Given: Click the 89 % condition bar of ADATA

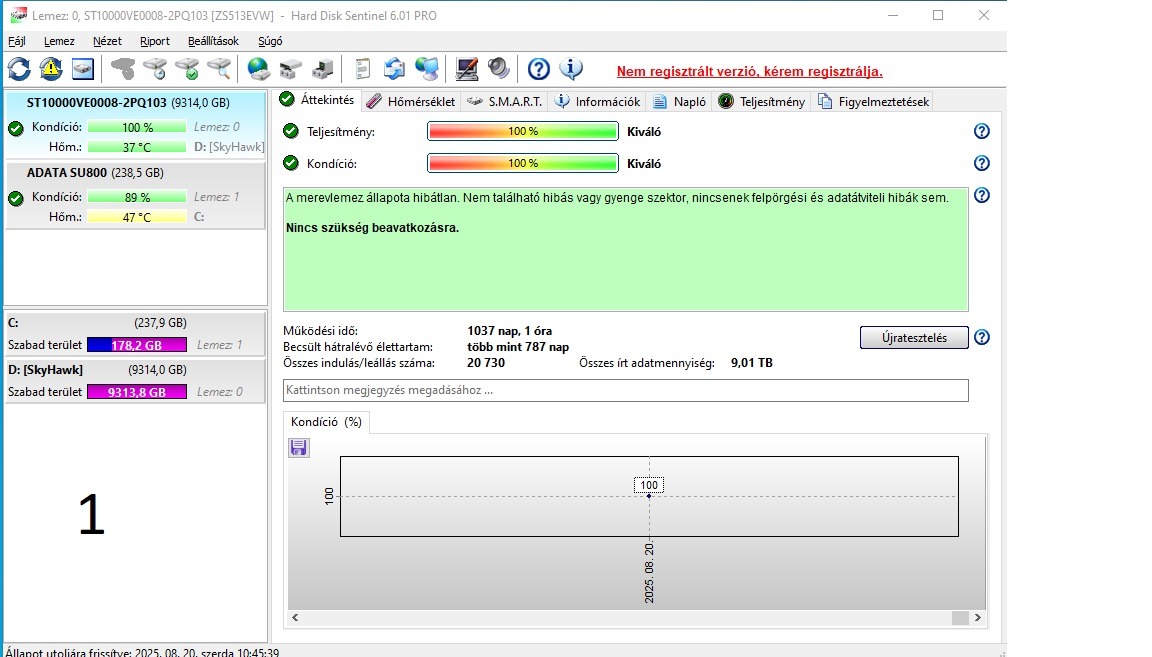Looking at the screenshot, I should pyautogui.click(x=137, y=197).
